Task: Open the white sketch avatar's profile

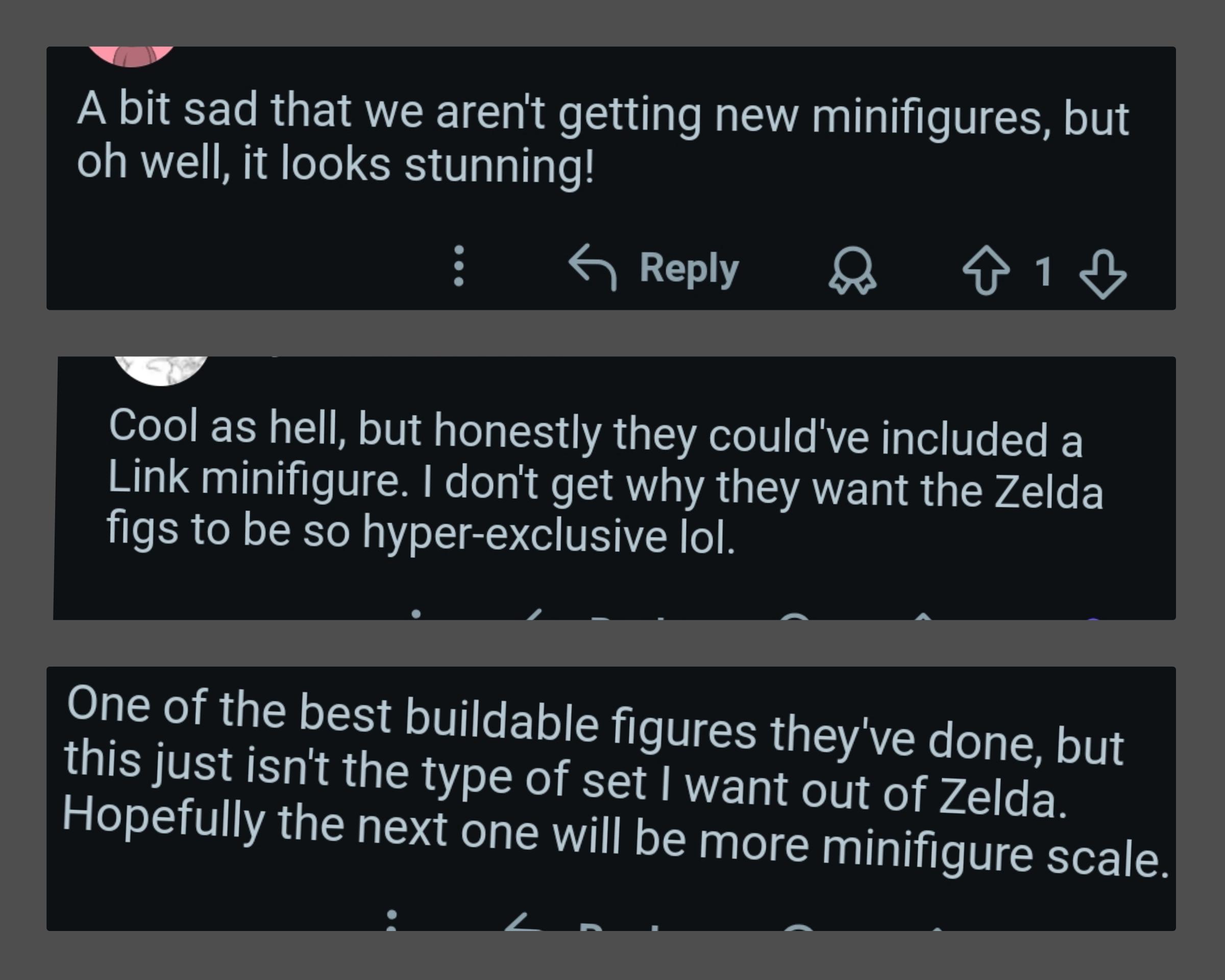Action: pos(161,371)
